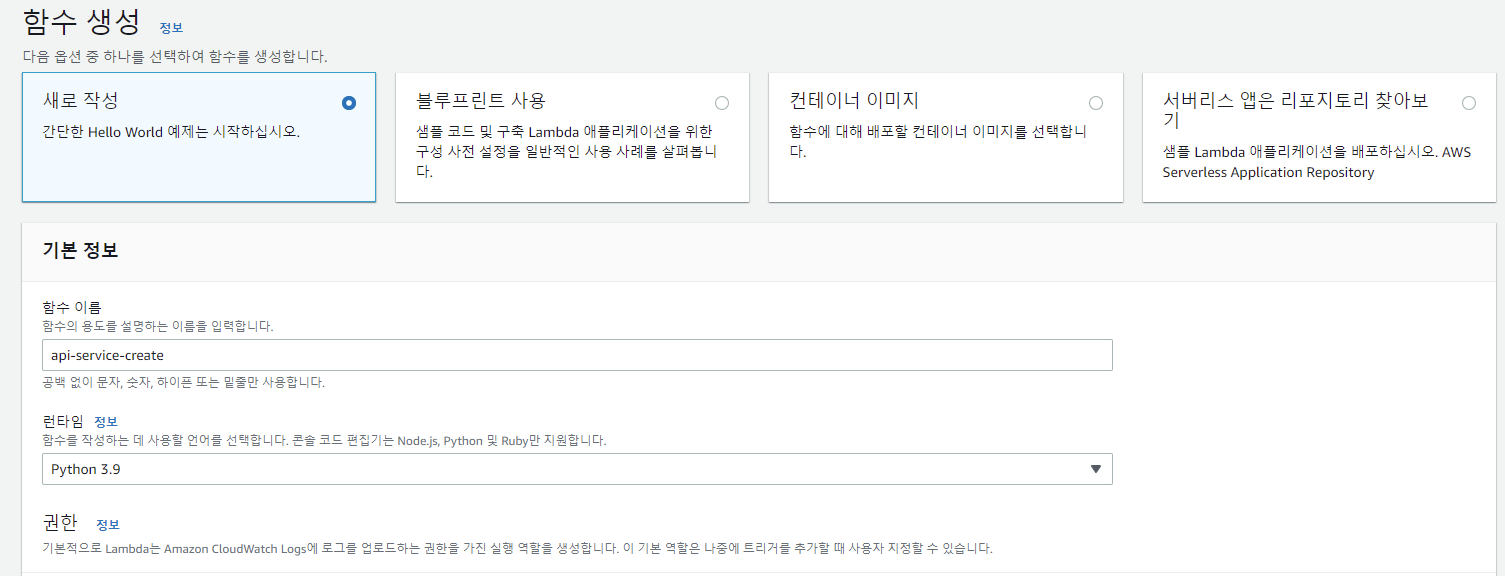Open the 정보 link next to 런타임

click(106, 421)
